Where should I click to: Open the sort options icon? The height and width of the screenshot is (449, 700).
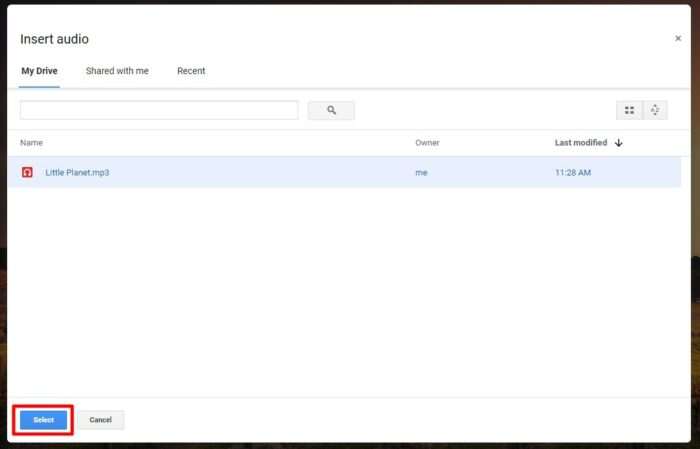tap(655, 110)
